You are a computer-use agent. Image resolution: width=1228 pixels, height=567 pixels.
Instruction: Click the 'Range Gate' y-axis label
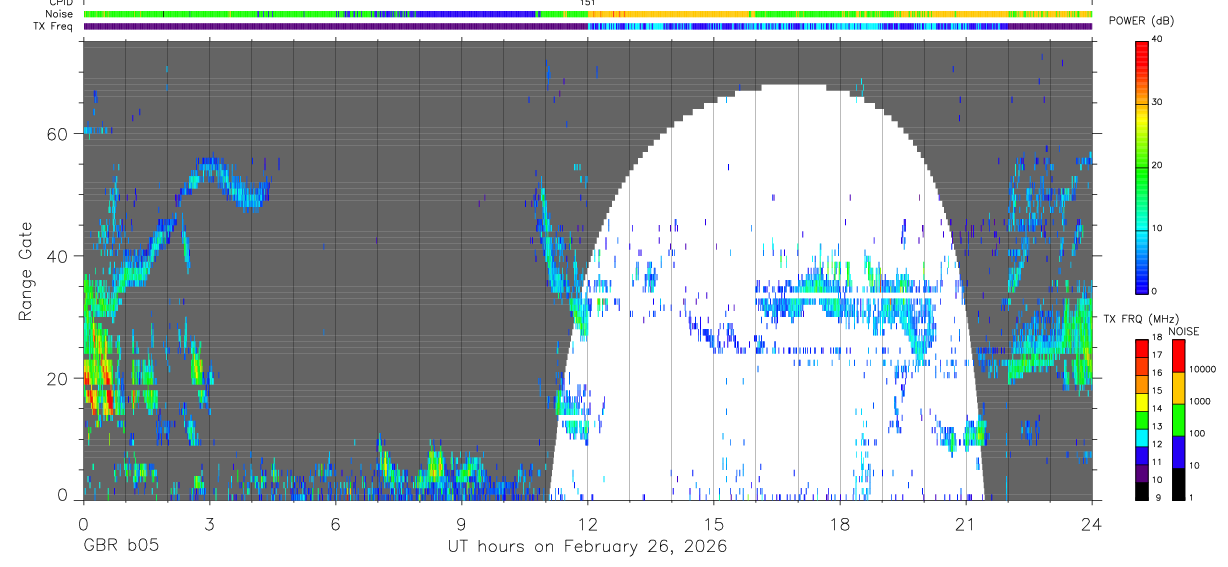(x=25, y=272)
